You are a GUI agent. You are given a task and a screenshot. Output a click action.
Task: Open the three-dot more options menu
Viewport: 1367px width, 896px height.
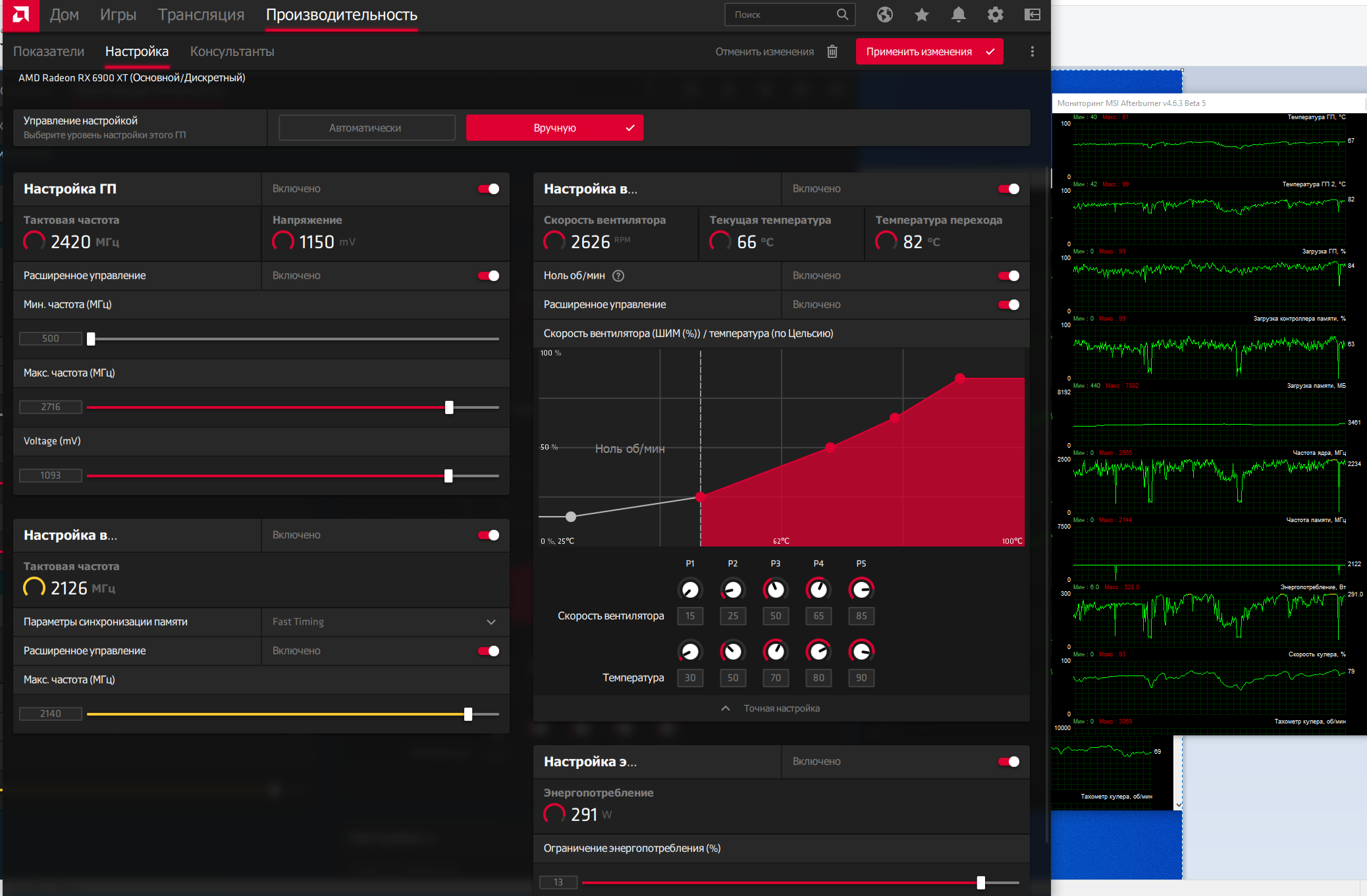pyautogui.click(x=1032, y=51)
